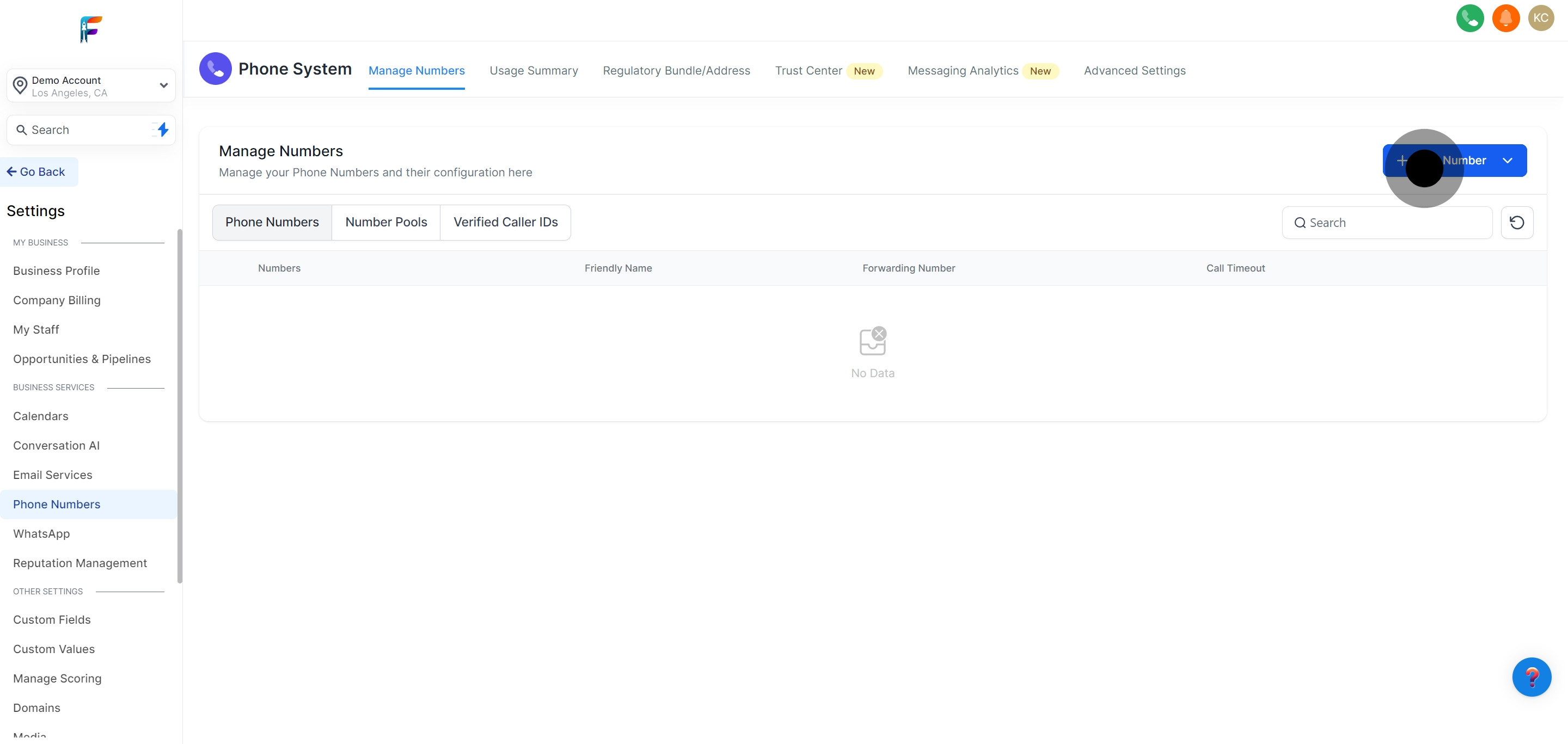Image resolution: width=1568 pixels, height=744 pixels.
Task: Switch to the Verified Caller IDs tab
Action: tap(505, 223)
